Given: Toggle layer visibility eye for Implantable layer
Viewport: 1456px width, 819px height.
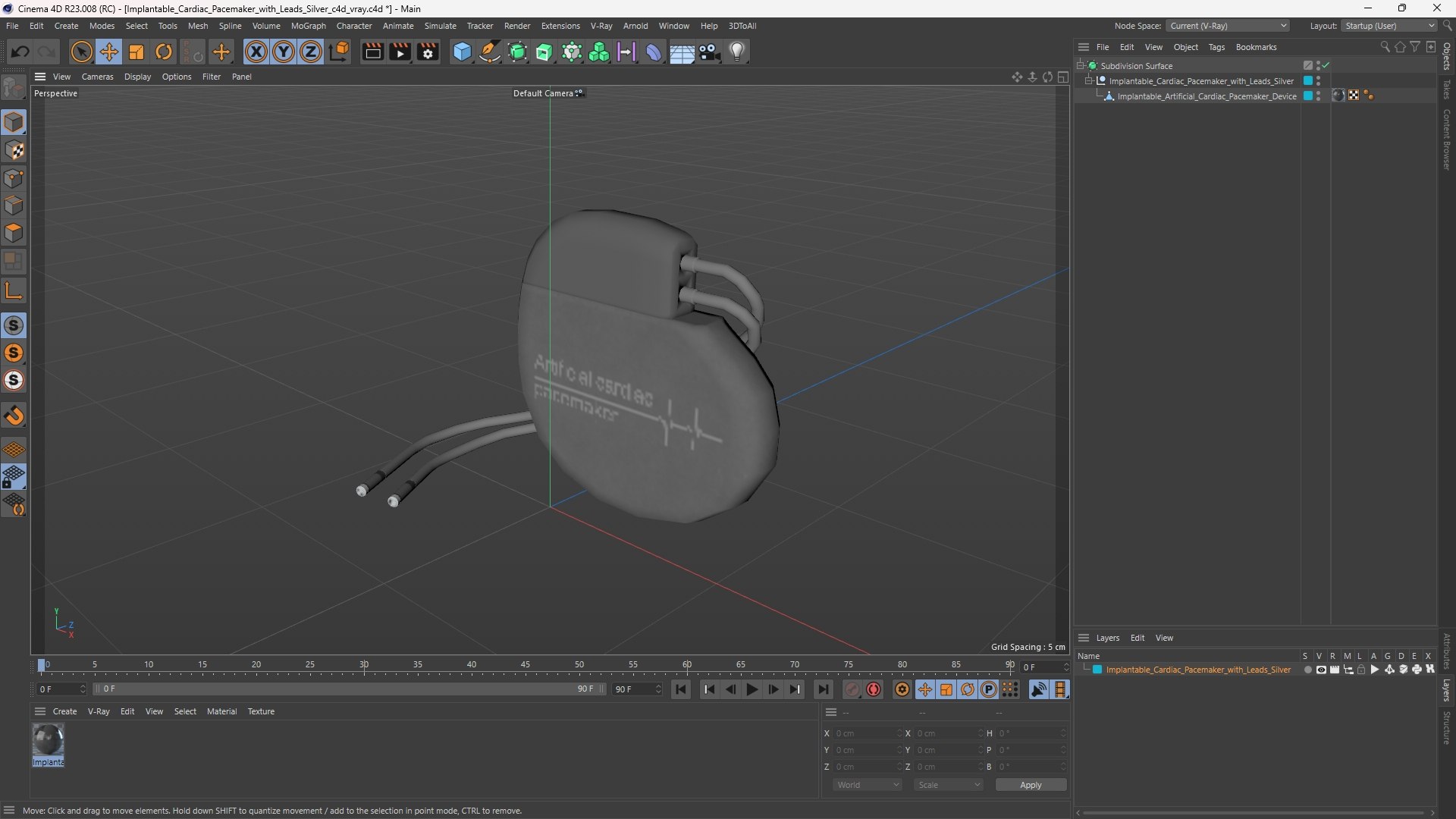Looking at the screenshot, I should 1321,670.
